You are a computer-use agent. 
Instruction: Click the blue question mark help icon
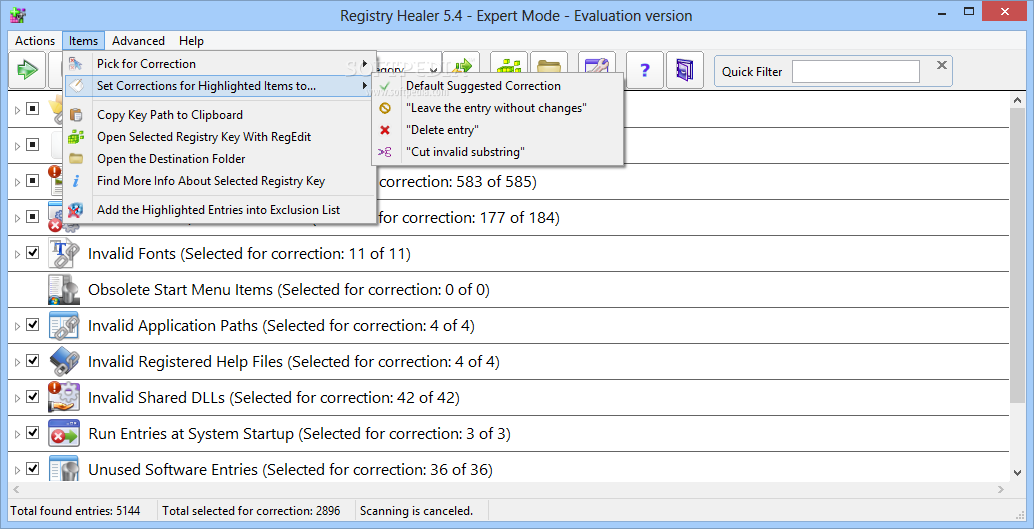[645, 69]
